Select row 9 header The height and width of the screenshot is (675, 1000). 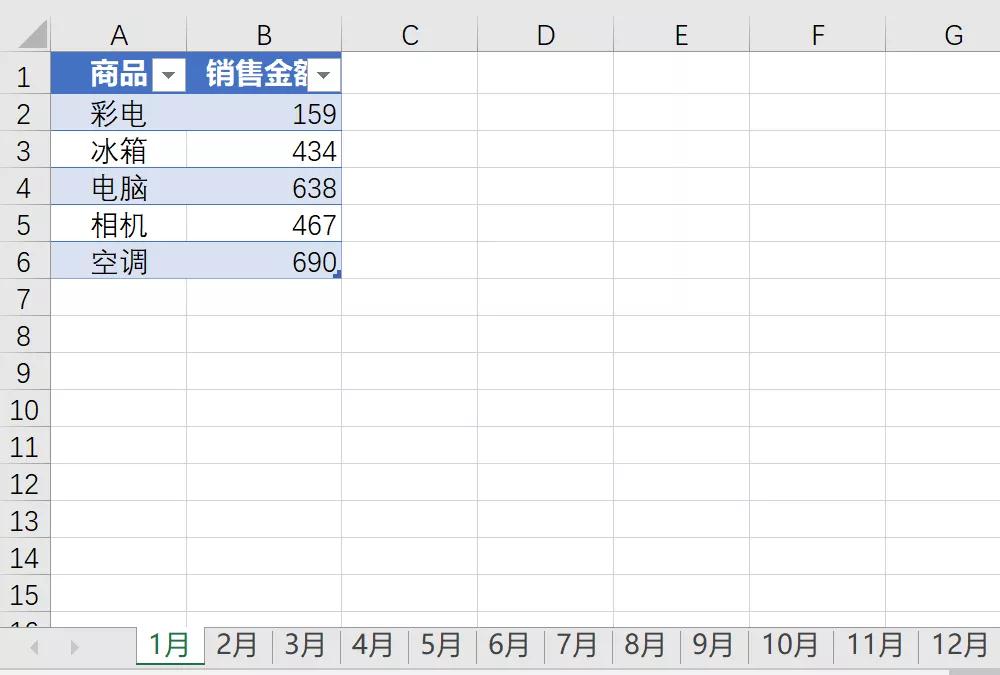click(24, 373)
